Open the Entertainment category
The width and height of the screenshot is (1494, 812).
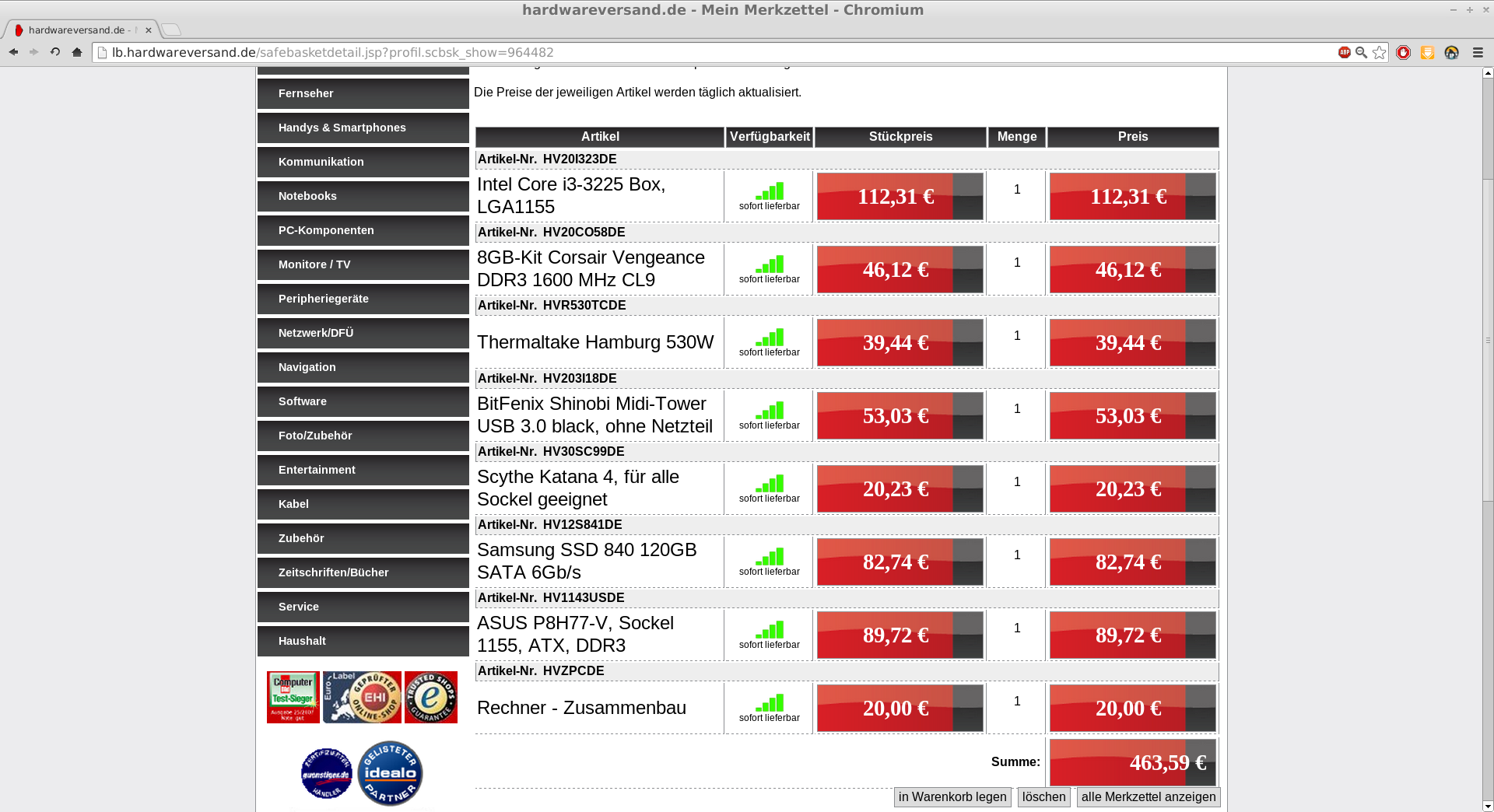(x=363, y=470)
